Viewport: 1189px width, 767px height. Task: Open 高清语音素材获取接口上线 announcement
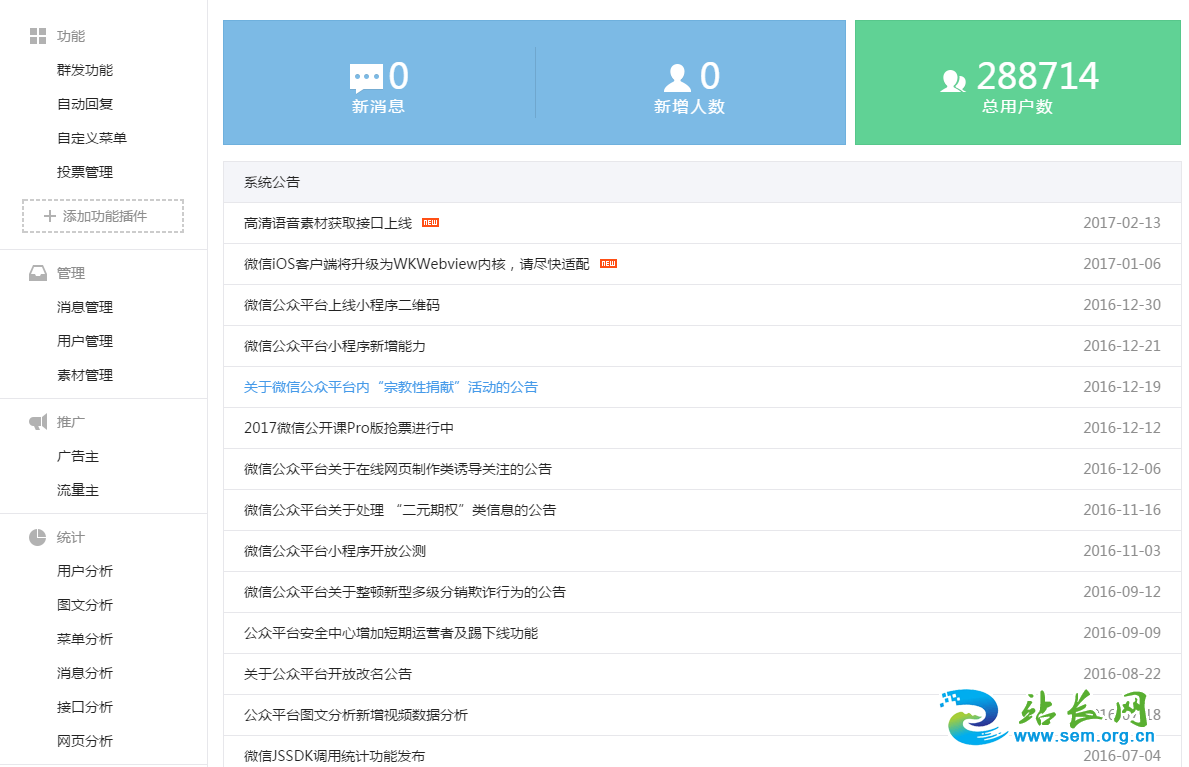pos(328,223)
